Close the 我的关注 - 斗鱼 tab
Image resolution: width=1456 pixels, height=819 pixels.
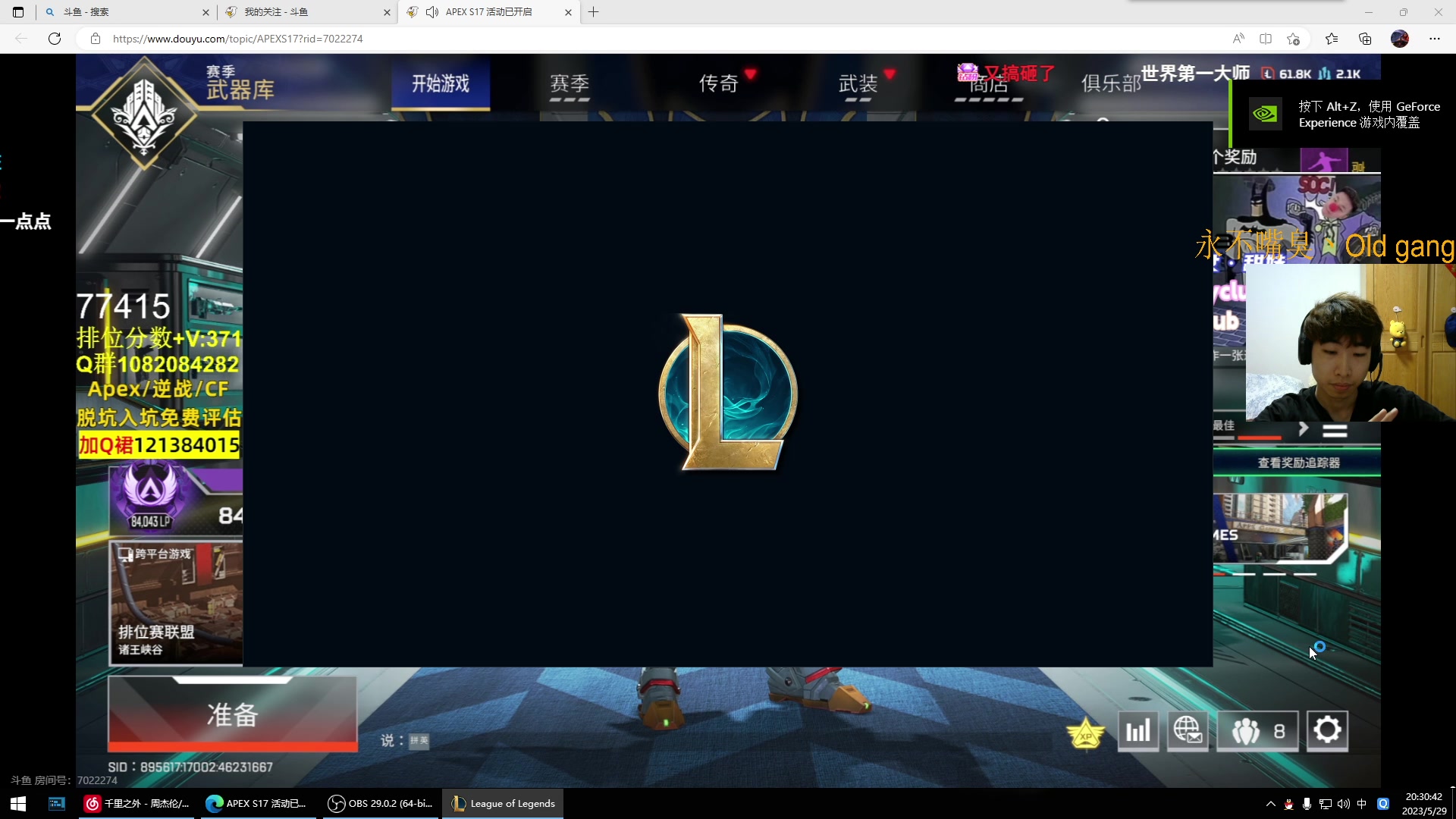[387, 12]
